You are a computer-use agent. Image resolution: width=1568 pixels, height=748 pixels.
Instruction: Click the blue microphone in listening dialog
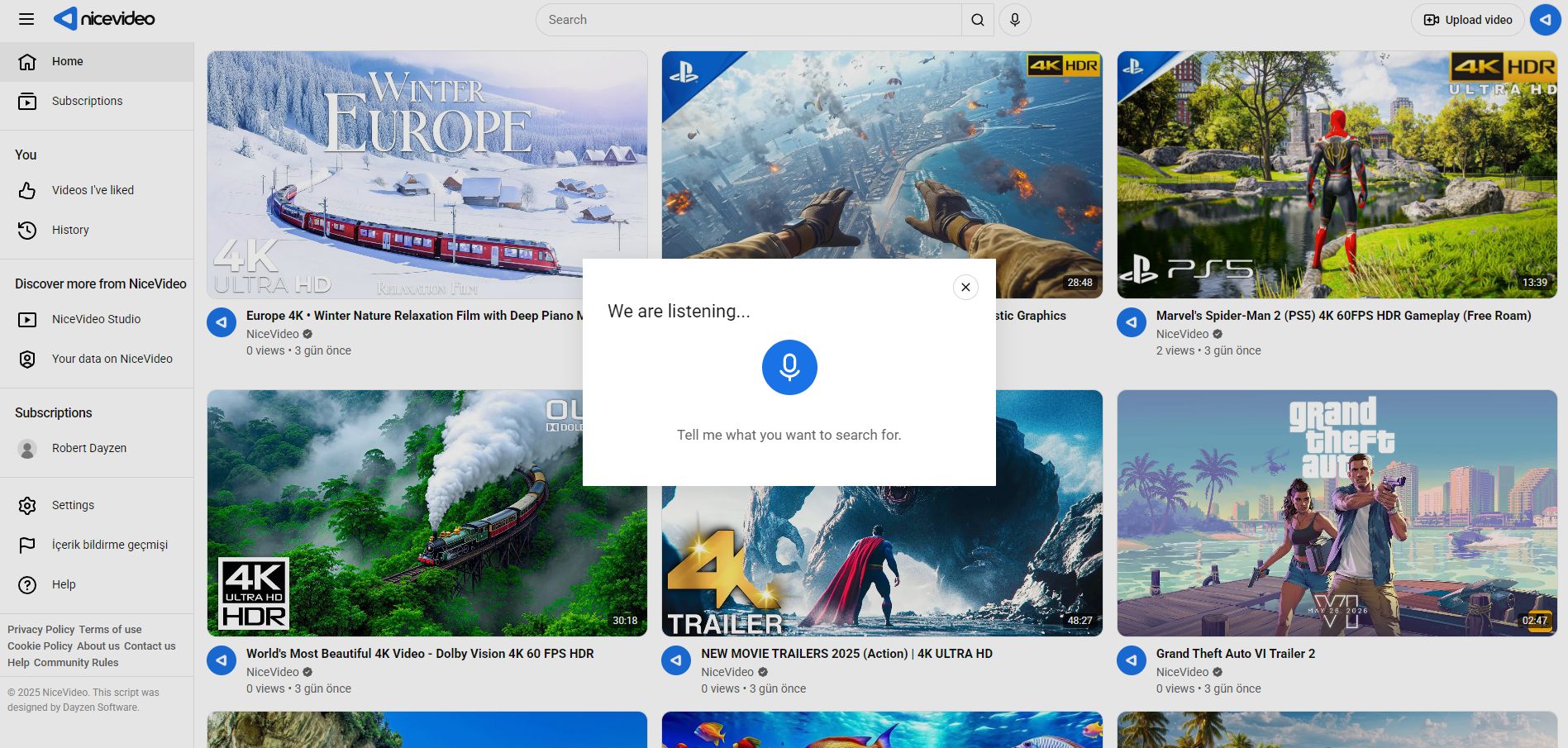789,367
